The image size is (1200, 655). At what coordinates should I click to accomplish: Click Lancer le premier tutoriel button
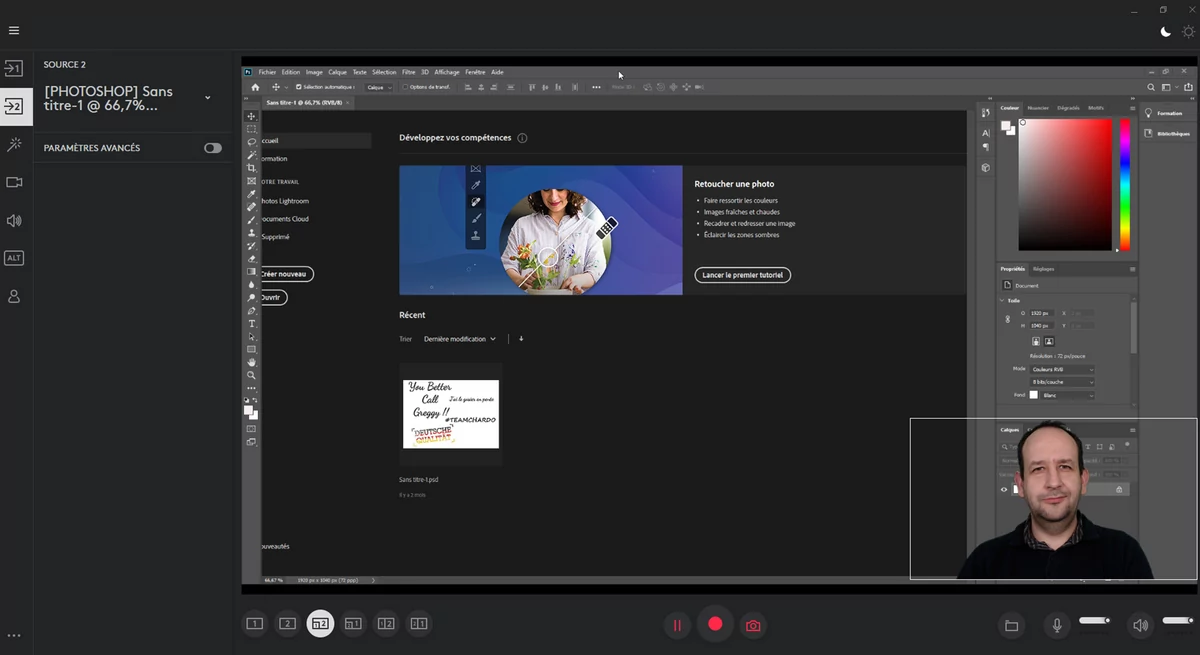(742, 275)
